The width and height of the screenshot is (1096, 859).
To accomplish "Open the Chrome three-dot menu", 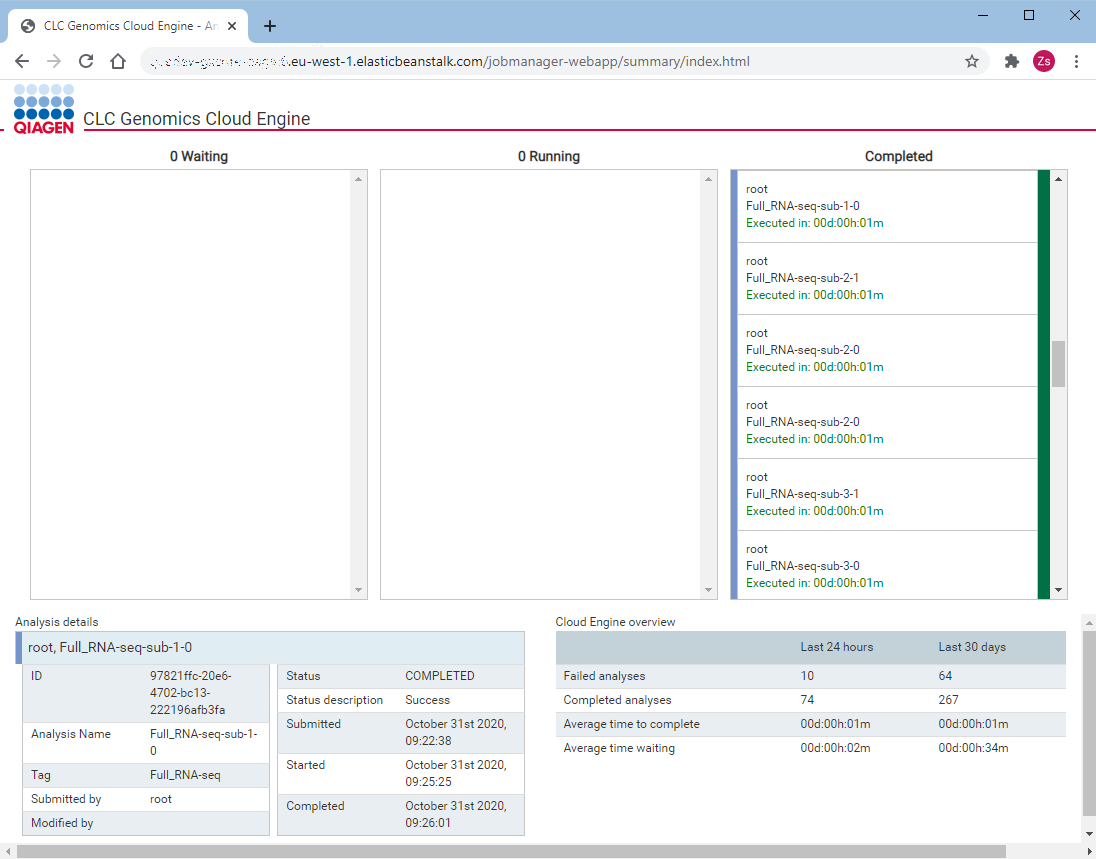I will pos(1076,62).
